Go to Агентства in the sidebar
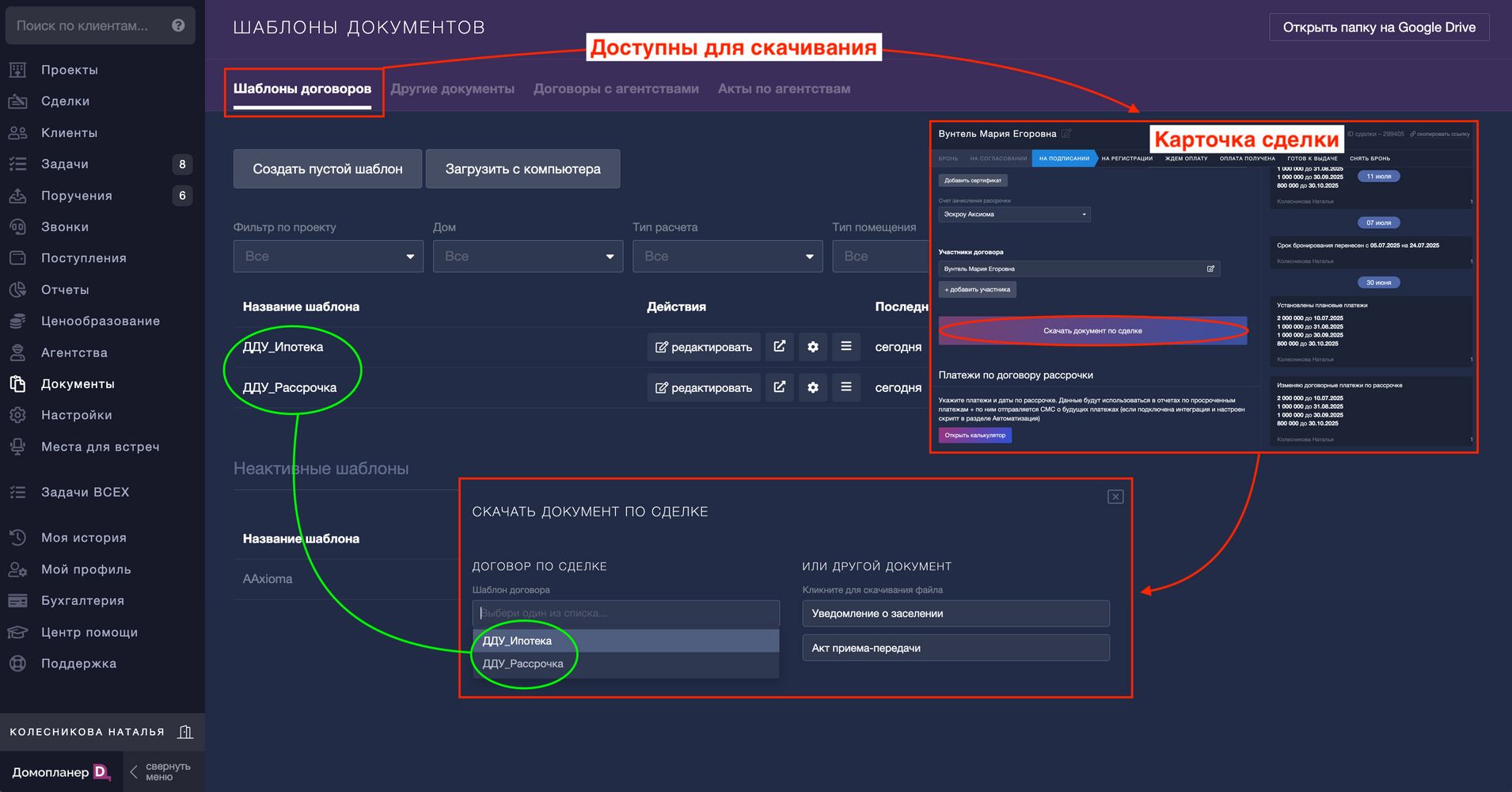Image resolution: width=1512 pixels, height=792 pixels. coord(74,352)
